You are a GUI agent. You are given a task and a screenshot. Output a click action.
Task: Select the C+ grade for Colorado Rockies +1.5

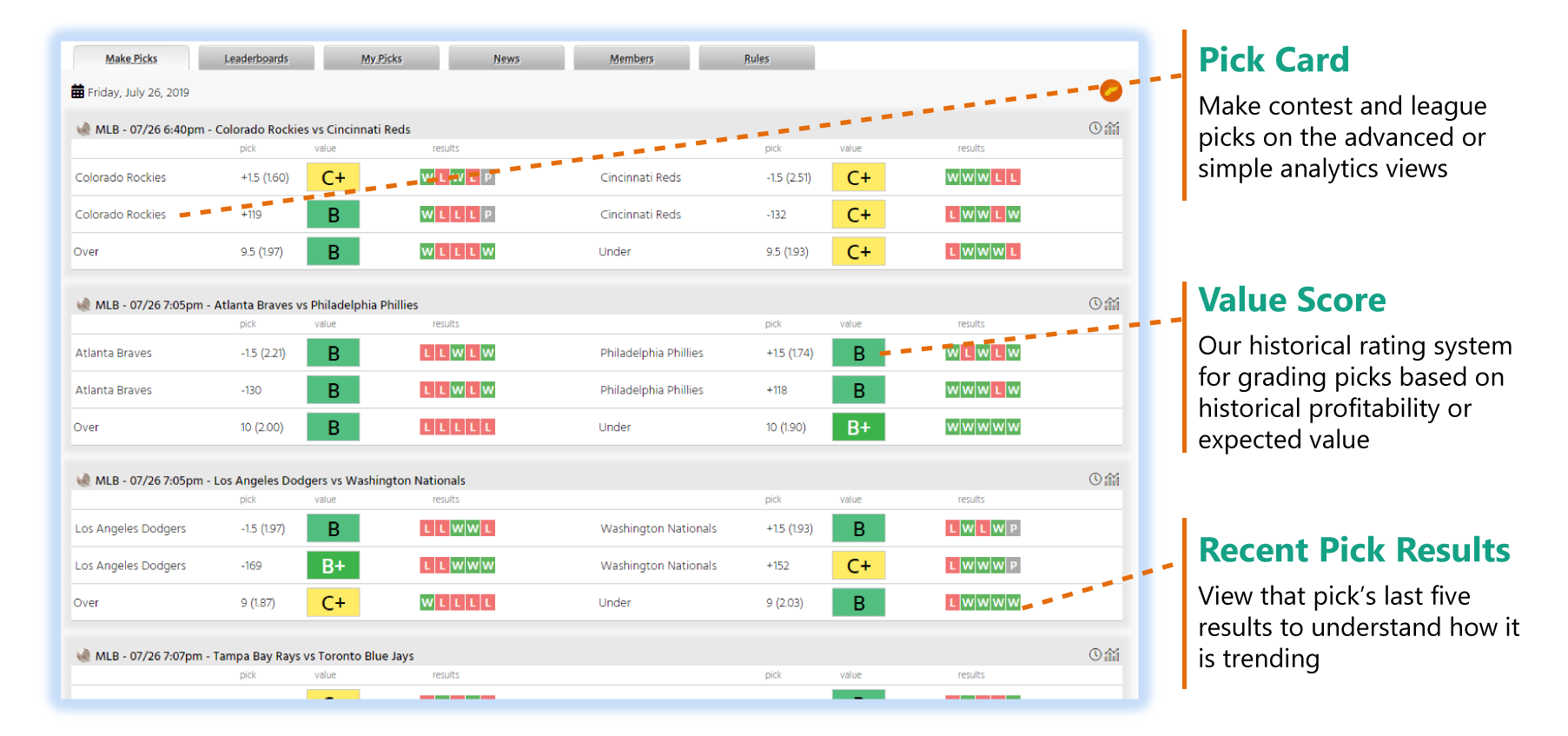coord(334,177)
